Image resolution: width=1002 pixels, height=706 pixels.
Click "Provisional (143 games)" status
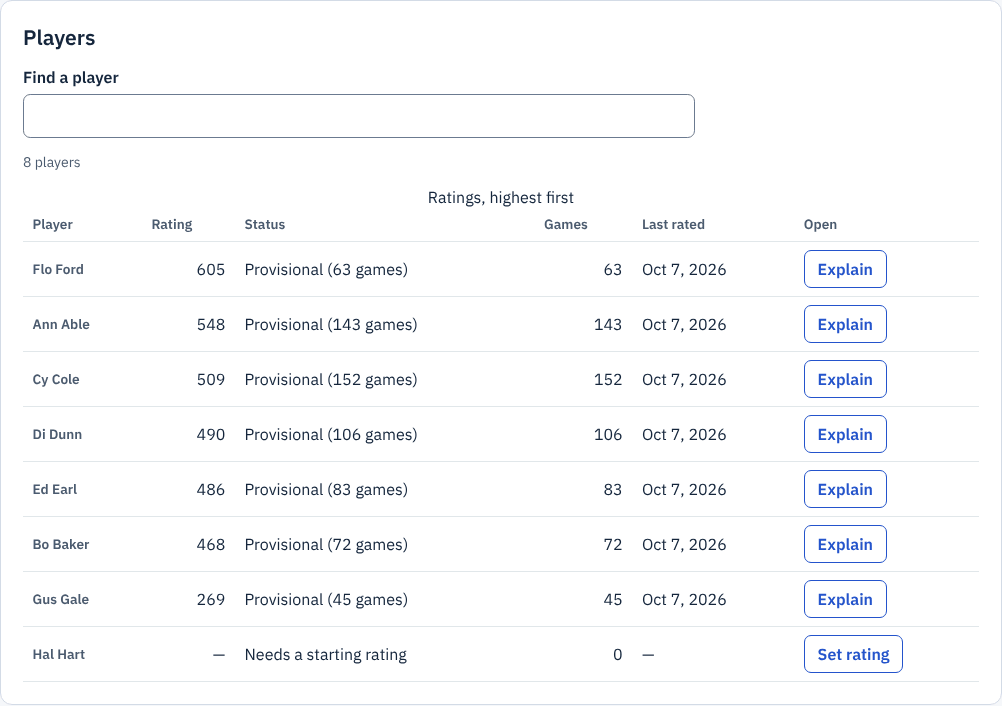pos(331,325)
